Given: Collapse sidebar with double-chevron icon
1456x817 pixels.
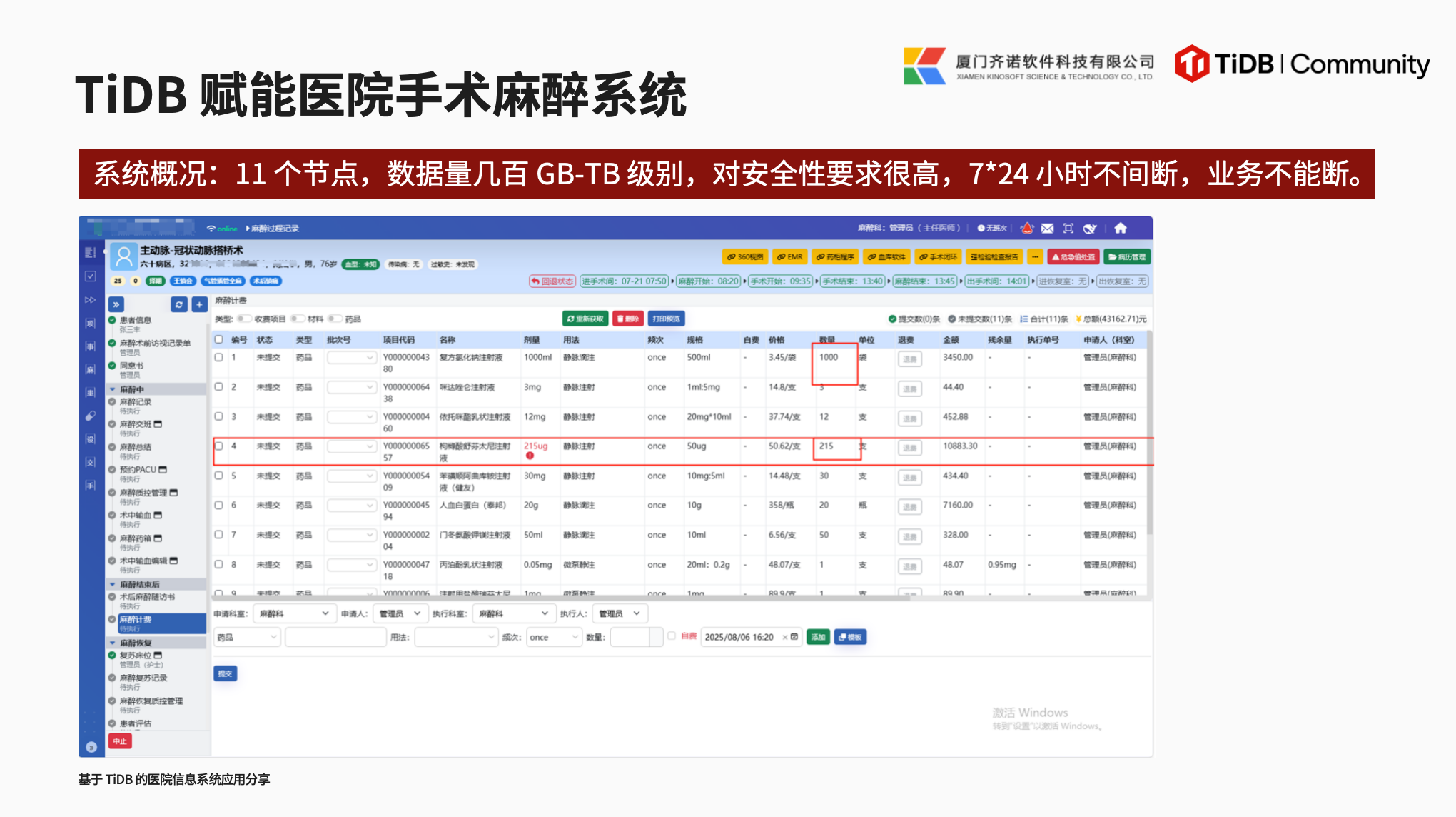Looking at the screenshot, I should tap(116, 304).
